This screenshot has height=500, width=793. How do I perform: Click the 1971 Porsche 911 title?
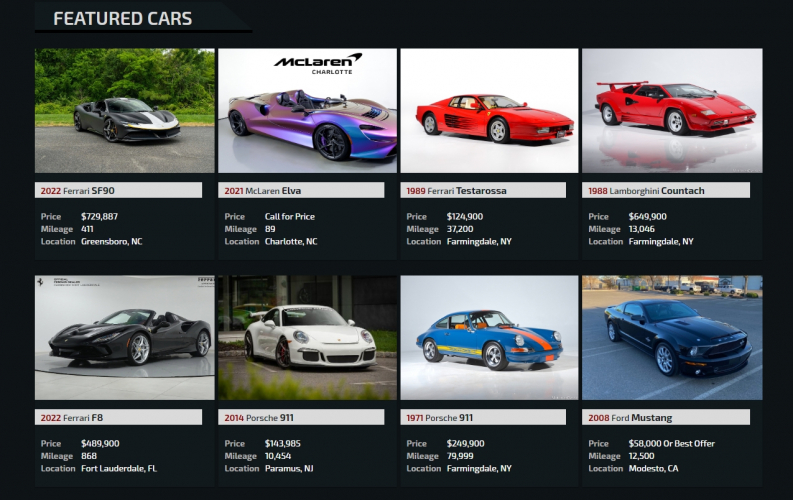pyautogui.click(x=439, y=418)
